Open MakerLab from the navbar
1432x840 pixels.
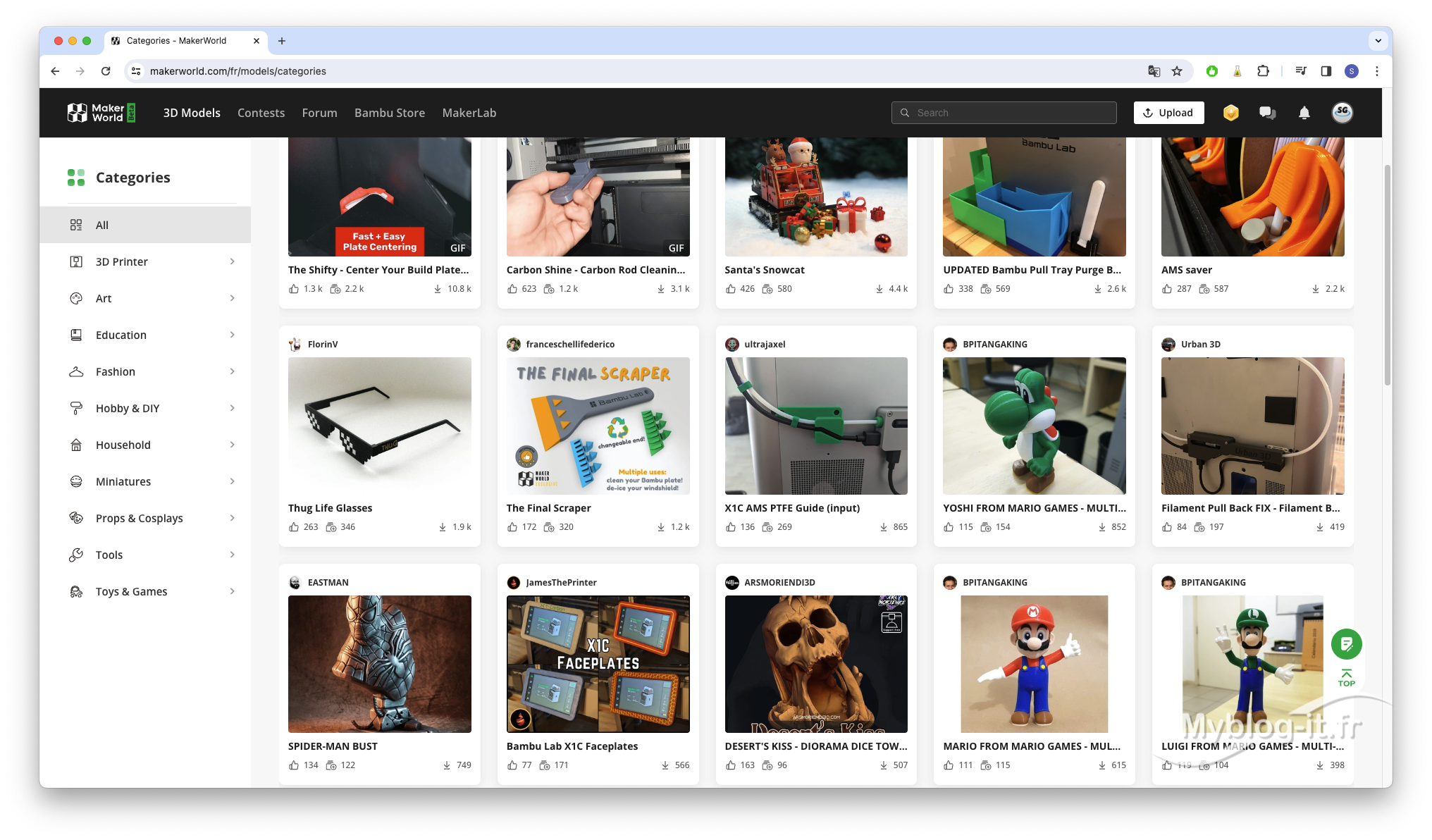click(469, 113)
